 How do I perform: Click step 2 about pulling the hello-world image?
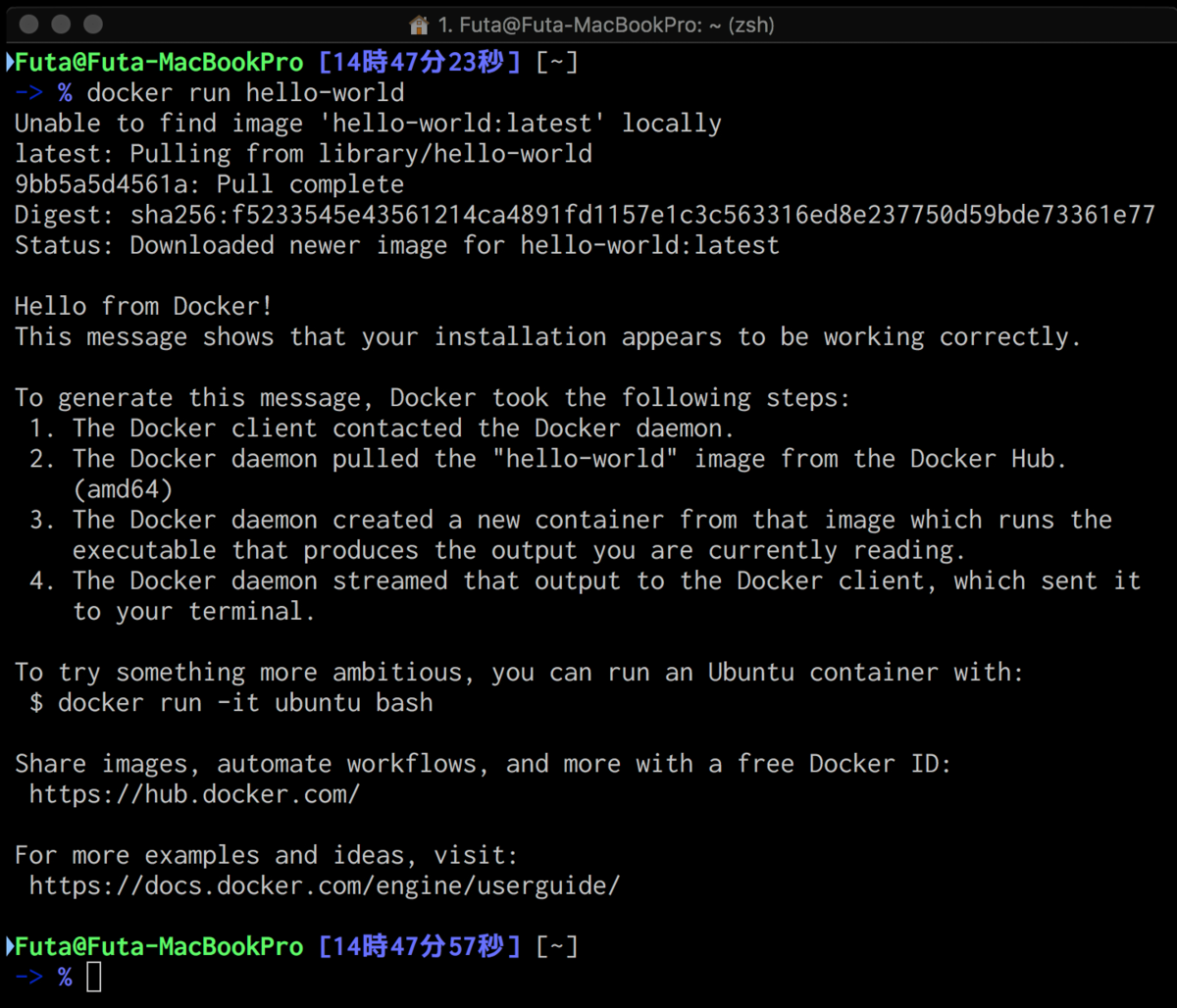[x=548, y=459]
